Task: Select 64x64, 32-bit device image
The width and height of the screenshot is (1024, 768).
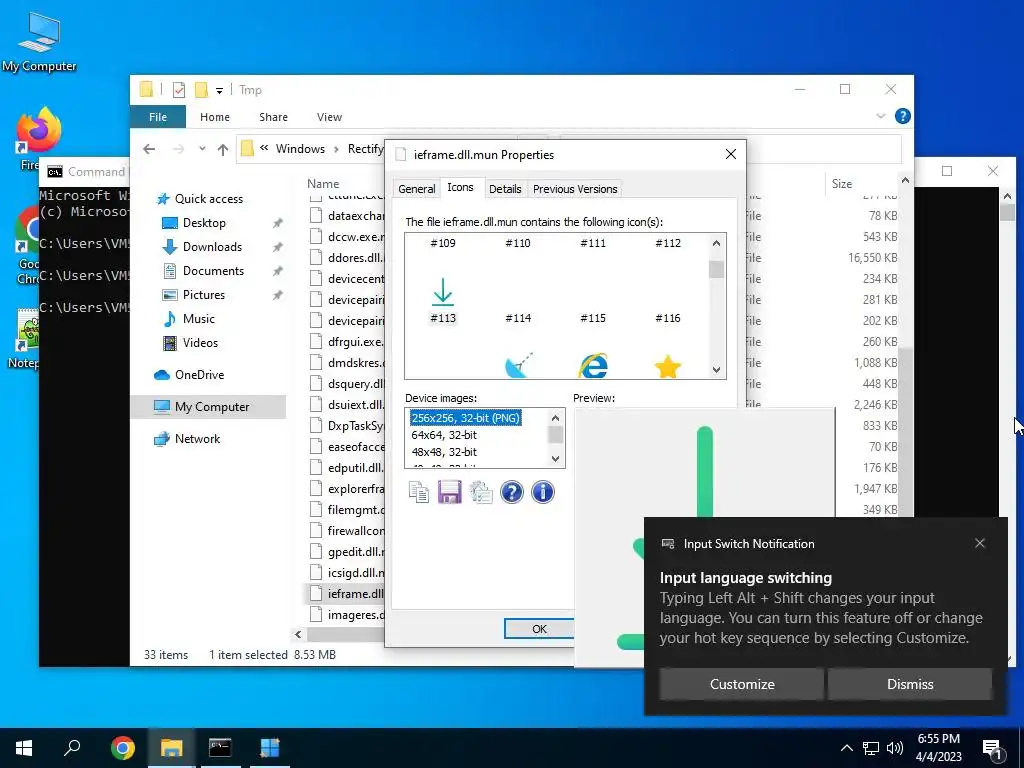Action: [444, 435]
